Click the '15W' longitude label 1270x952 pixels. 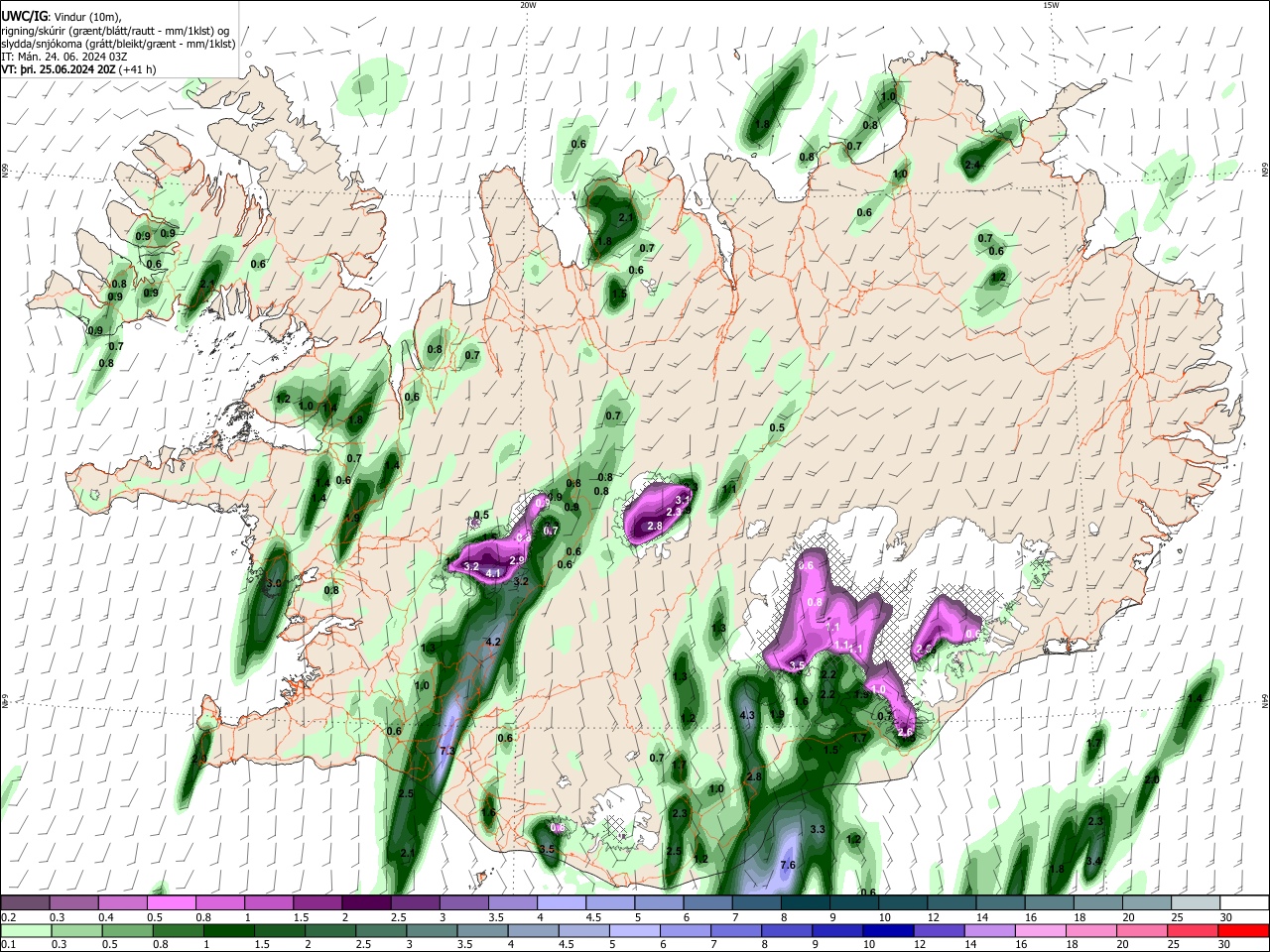click(1051, 5)
